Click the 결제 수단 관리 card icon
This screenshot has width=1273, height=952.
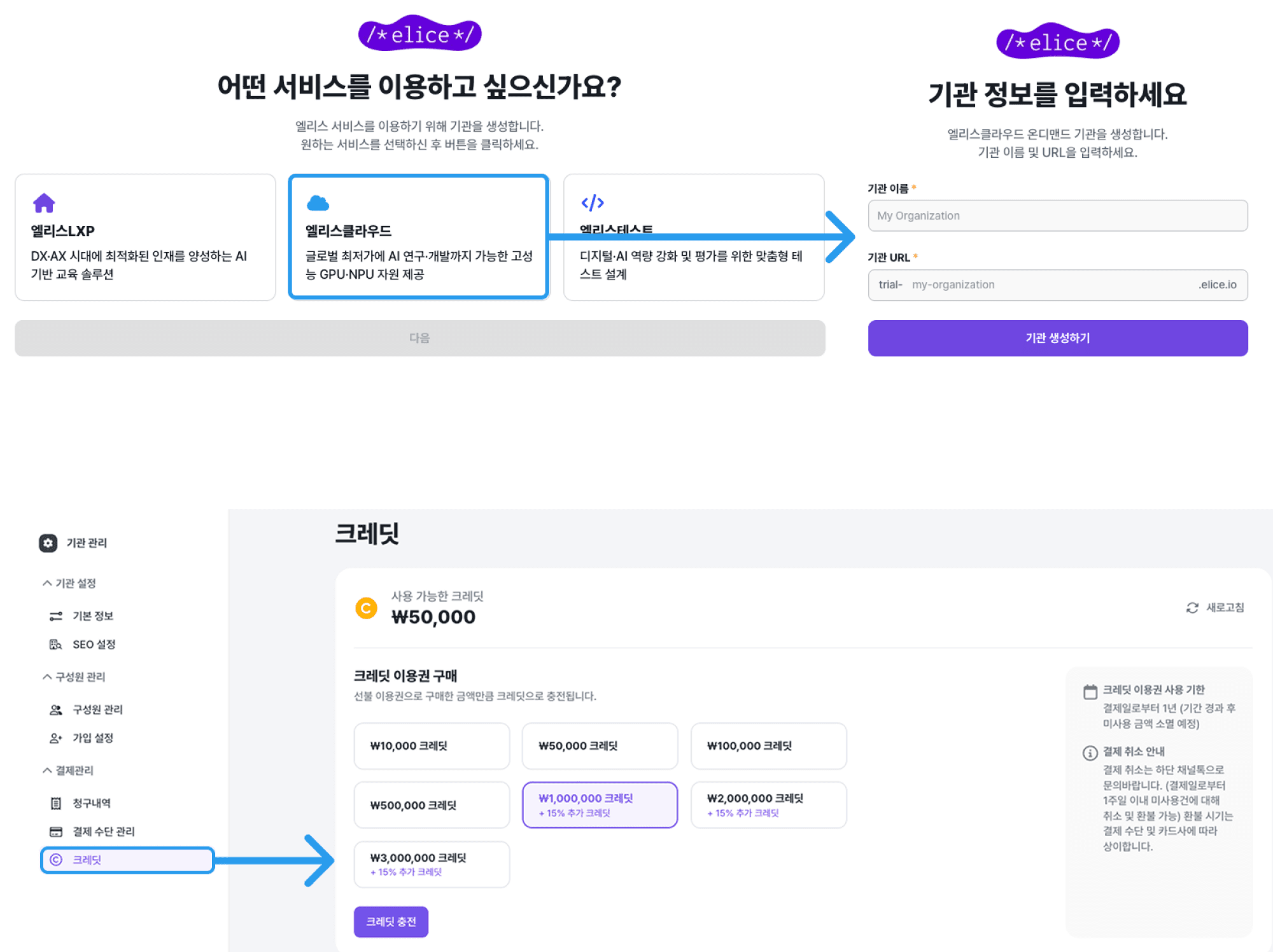tap(55, 831)
